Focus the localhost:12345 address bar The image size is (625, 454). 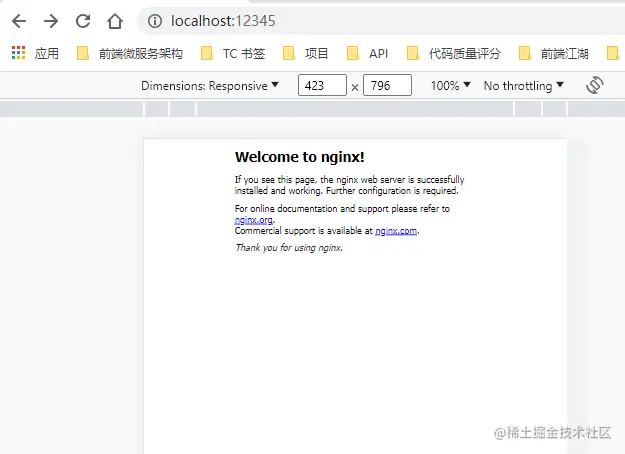tap(383, 21)
